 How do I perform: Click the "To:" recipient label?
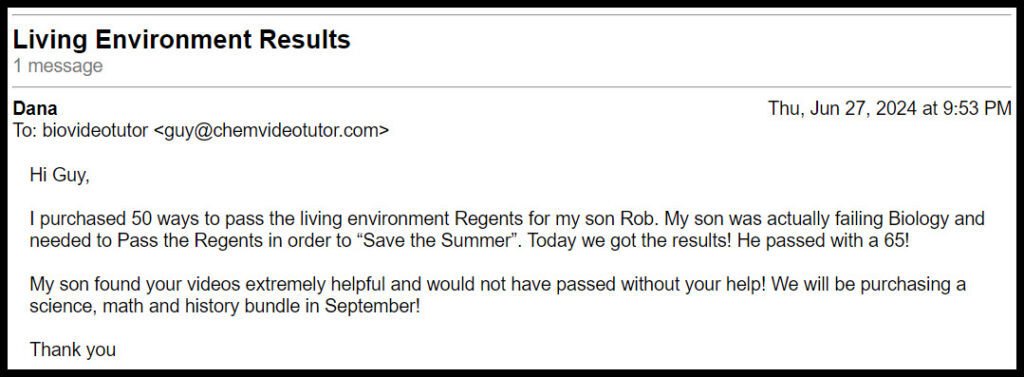click(x=25, y=131)
